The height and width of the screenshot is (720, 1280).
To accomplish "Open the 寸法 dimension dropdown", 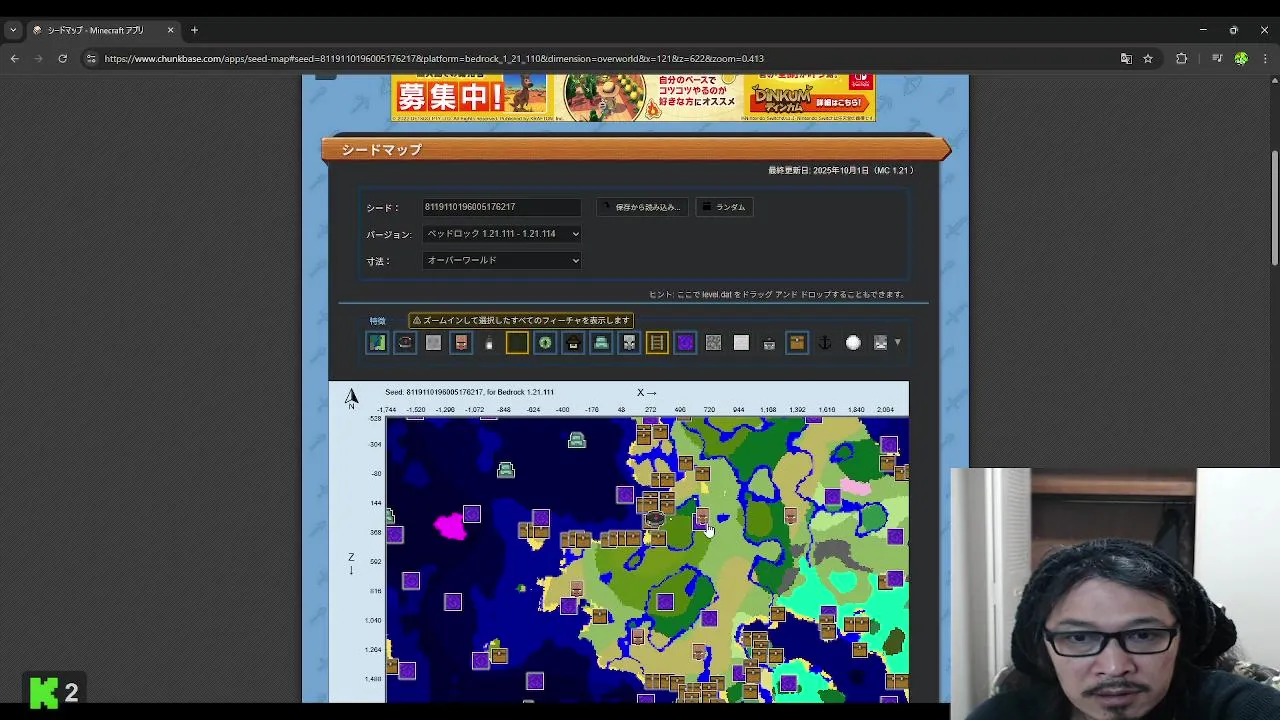I will (502, 261).
